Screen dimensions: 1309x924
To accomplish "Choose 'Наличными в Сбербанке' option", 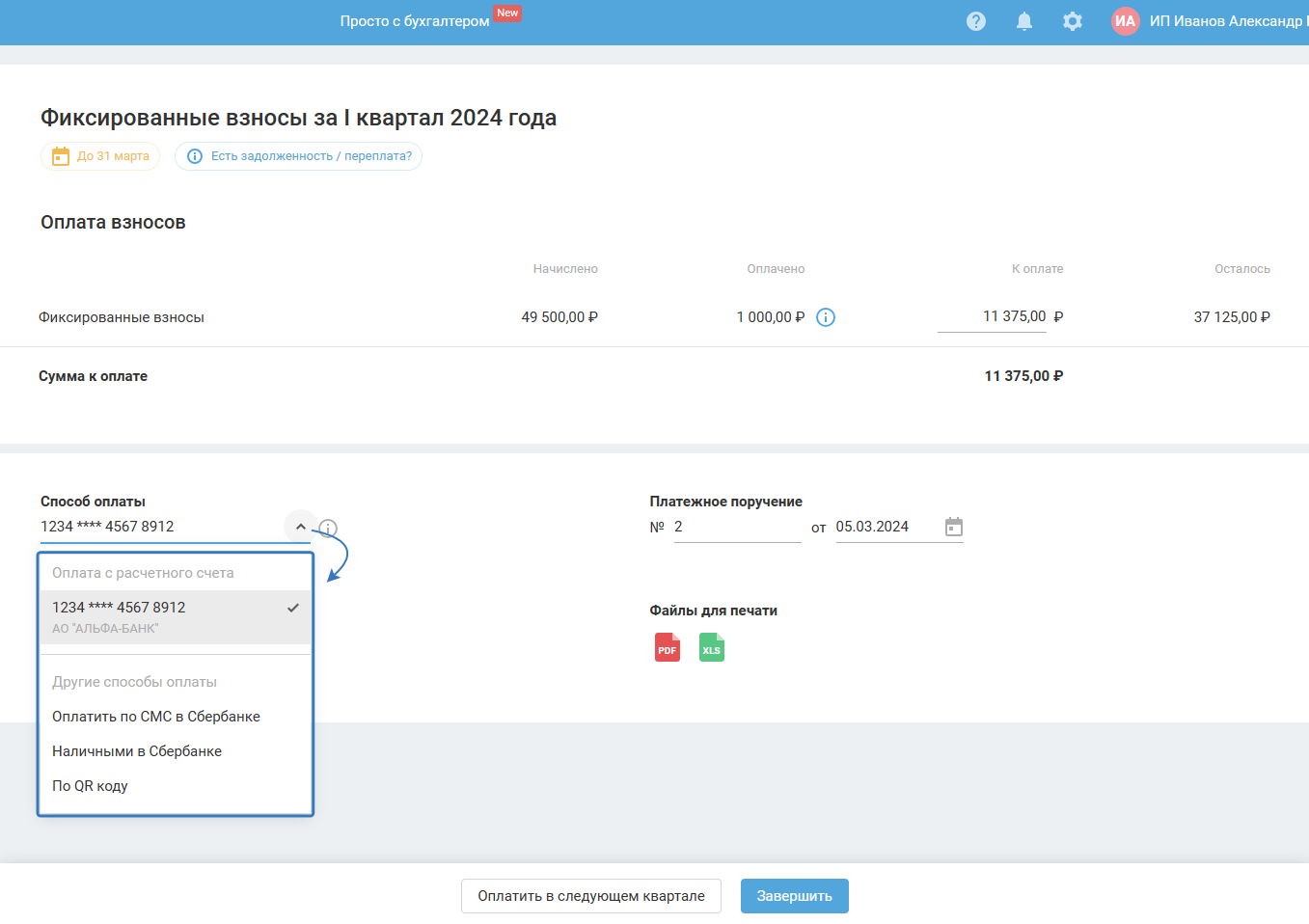I will click(137, 751).
